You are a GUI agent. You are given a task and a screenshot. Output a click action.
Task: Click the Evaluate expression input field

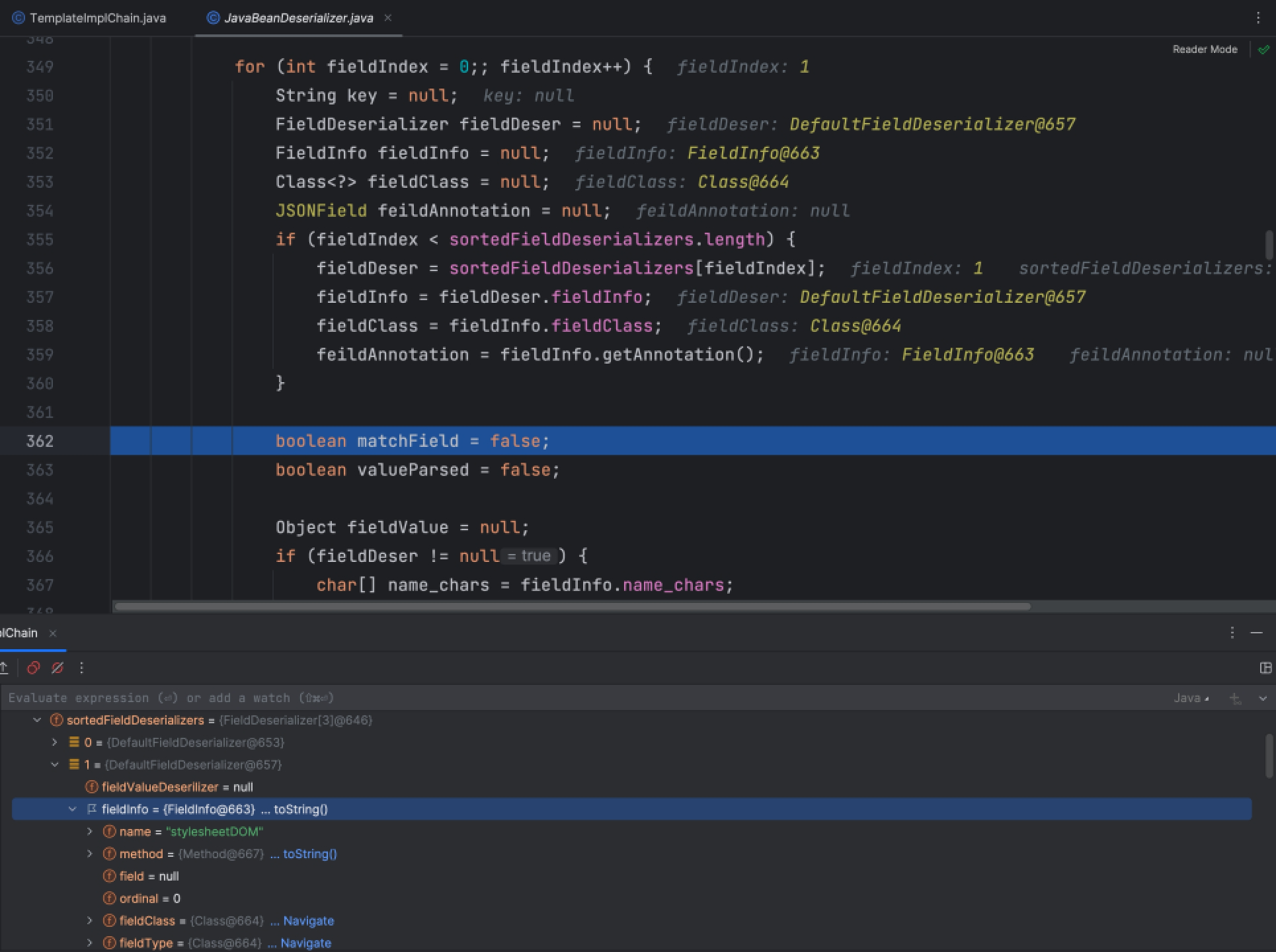[x=582, y=698]
